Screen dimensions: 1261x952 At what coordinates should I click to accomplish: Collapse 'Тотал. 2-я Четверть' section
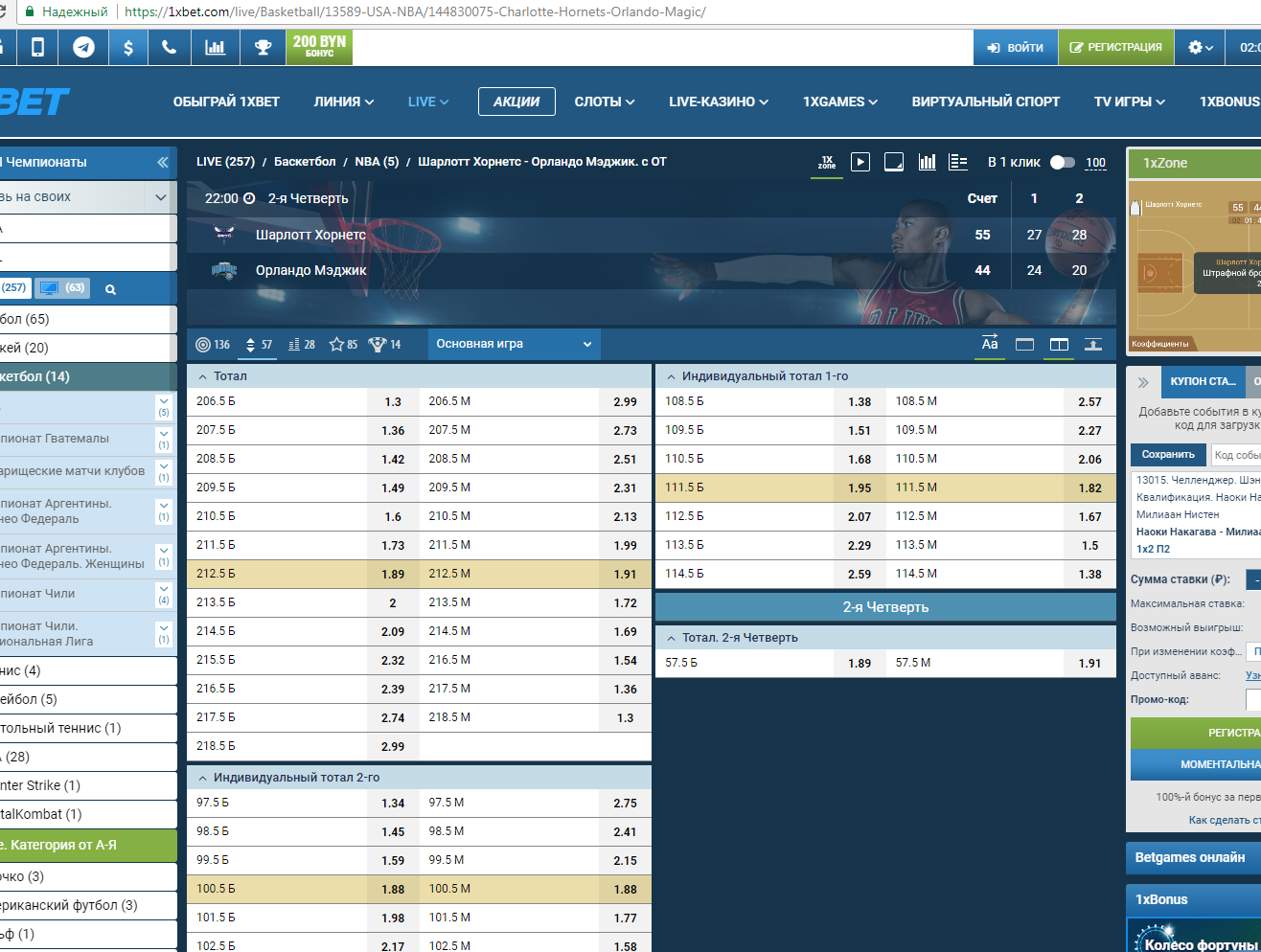click(x=671, y=638)
